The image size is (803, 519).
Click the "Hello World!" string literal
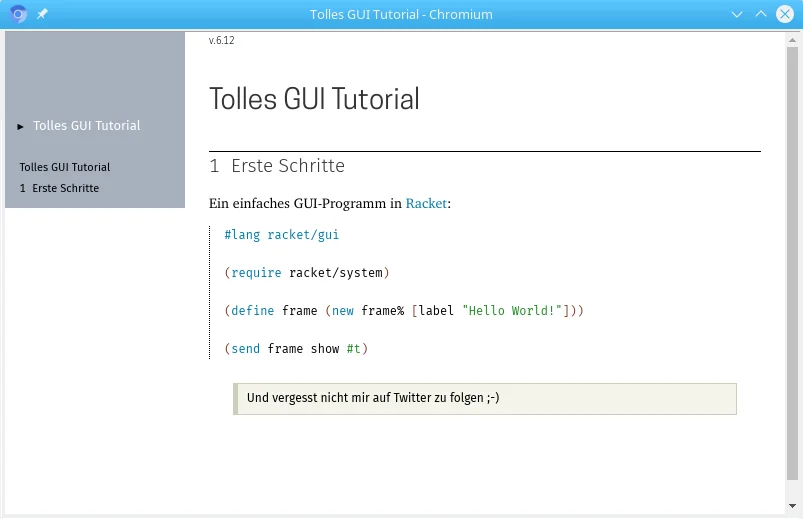(512, 310)
